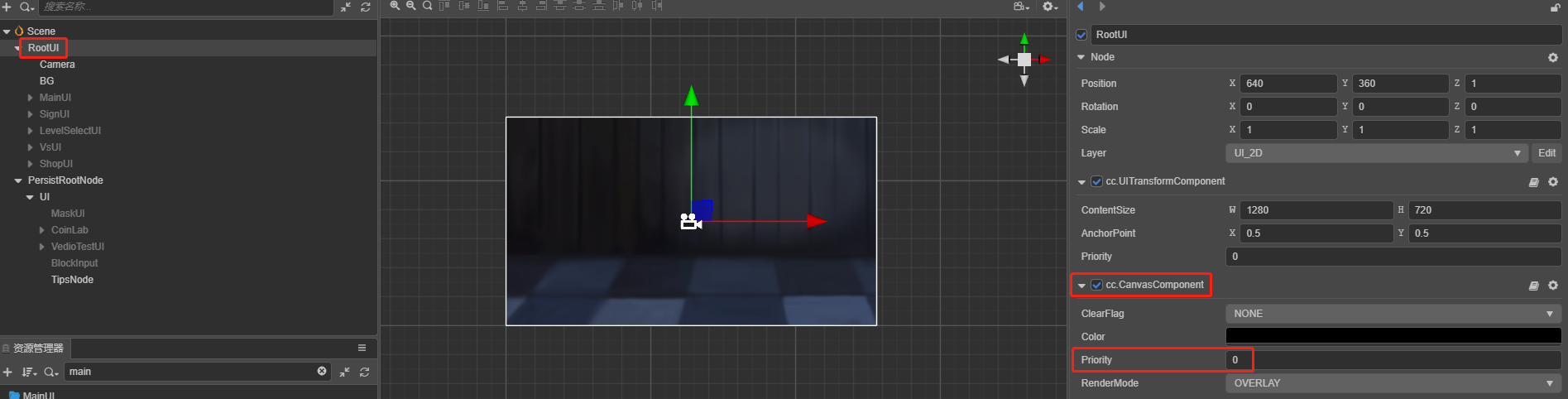This screenshot has height=399, width=1568.
Task: Open UITransformComponent settings gear
Action: point(1553,182)
